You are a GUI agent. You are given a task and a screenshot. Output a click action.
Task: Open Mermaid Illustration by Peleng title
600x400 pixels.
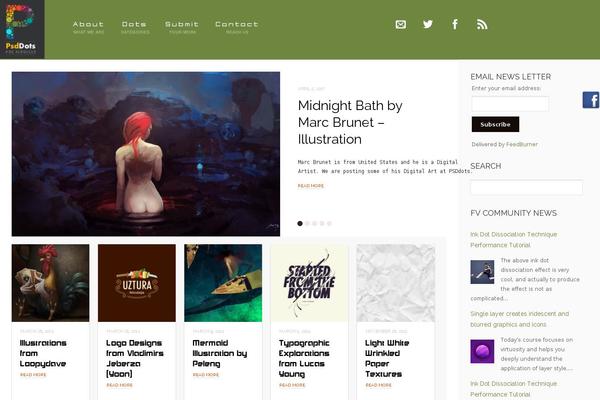pos(220,353)
